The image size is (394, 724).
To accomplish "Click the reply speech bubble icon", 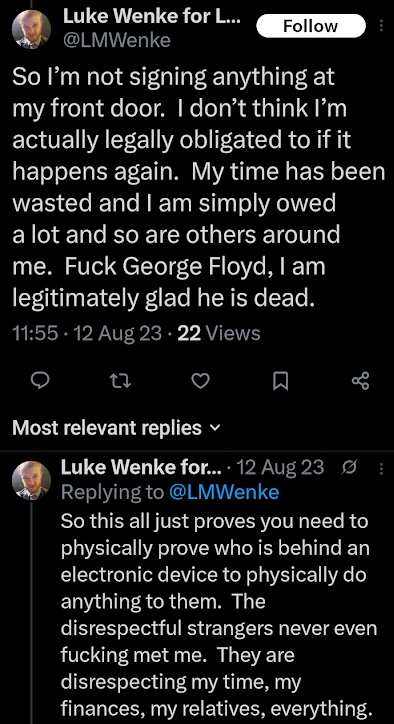I will click(x=40, y=380).
